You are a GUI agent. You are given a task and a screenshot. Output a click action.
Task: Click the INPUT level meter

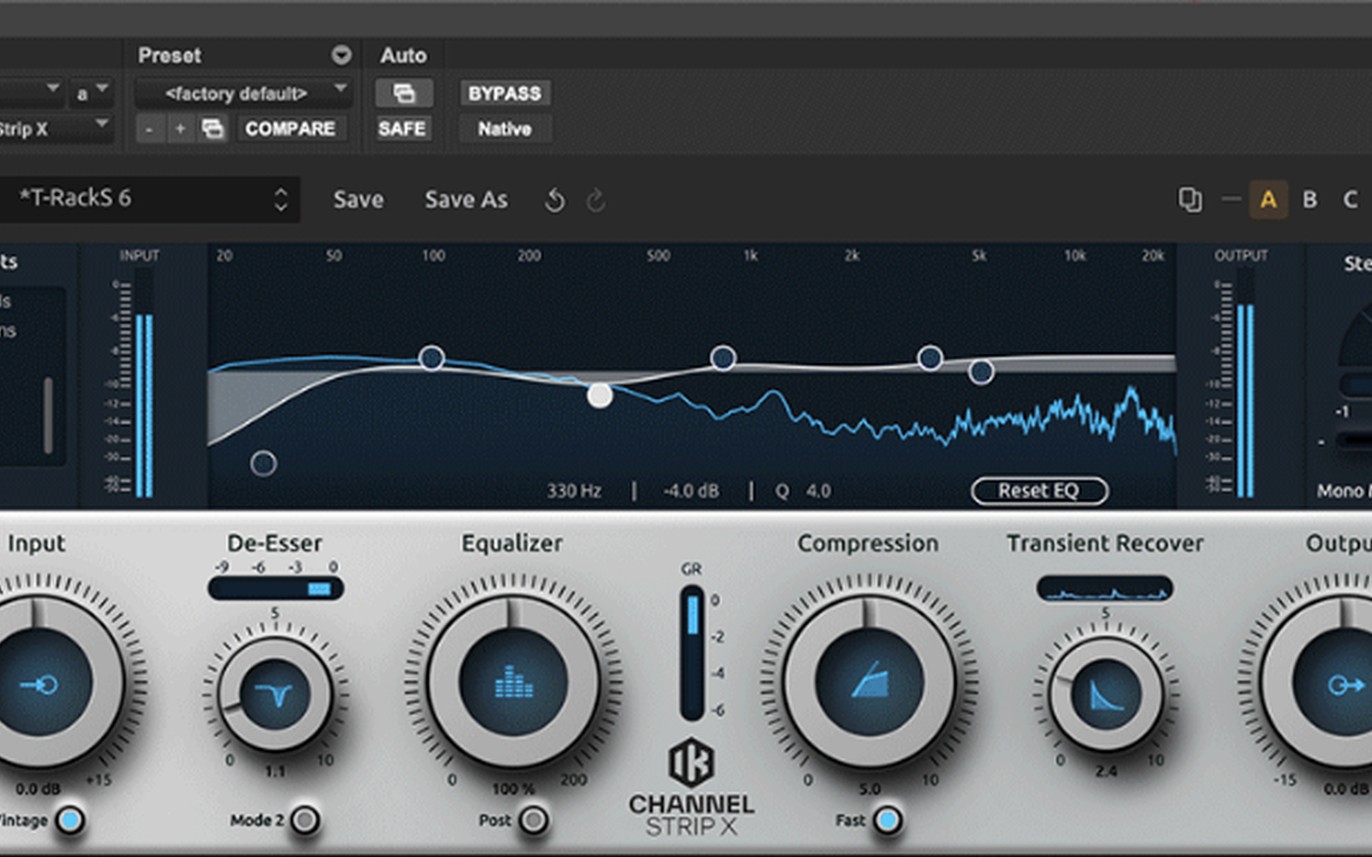[144, 384]
